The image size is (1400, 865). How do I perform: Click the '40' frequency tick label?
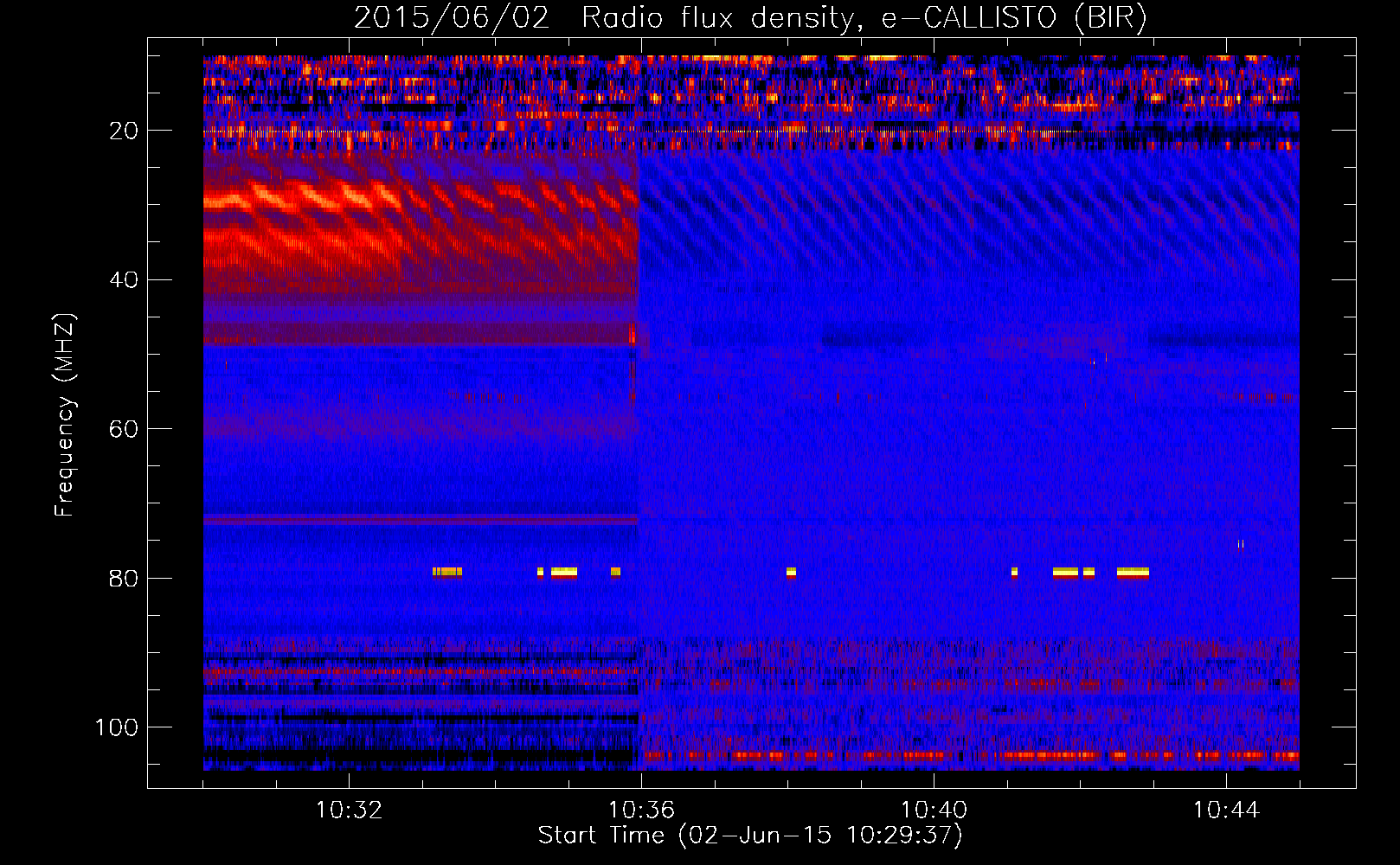pos(124,280)
